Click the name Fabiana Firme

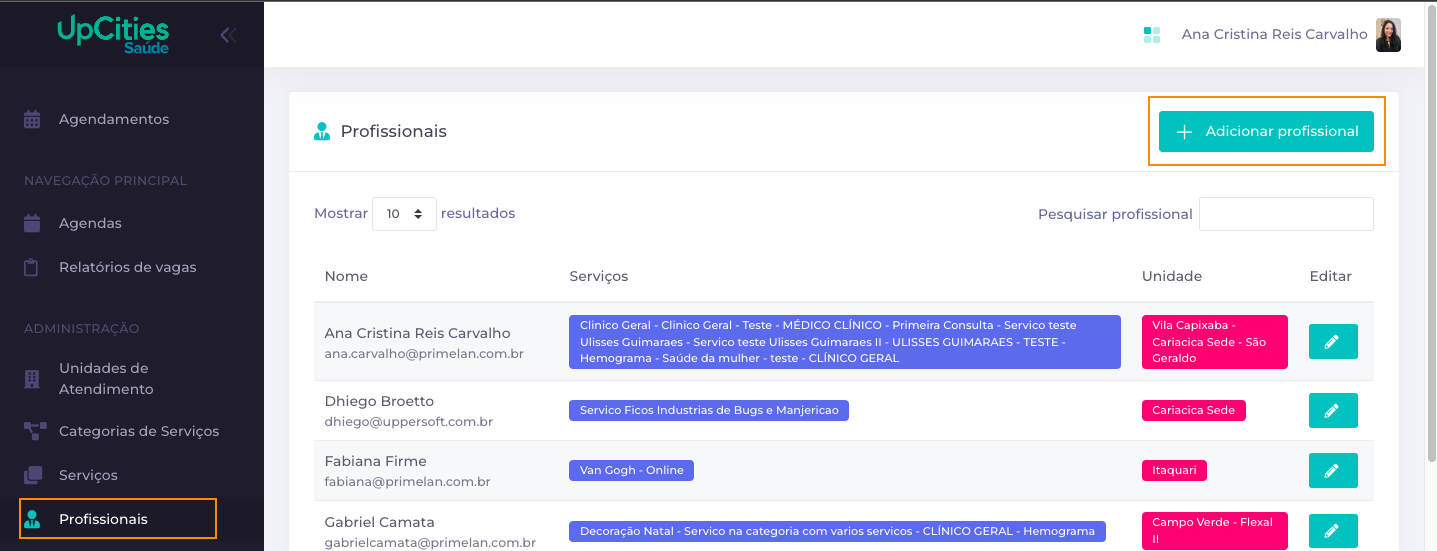point(376,461)
